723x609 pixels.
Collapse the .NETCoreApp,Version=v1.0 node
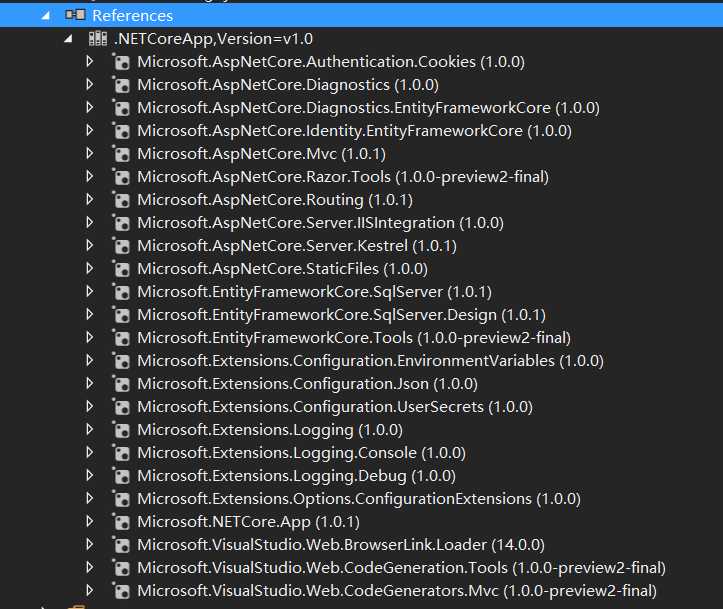pos(68,39)
